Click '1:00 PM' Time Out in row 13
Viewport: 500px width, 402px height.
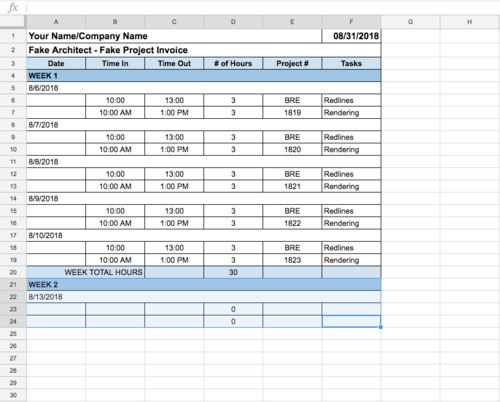coord(174,186)
